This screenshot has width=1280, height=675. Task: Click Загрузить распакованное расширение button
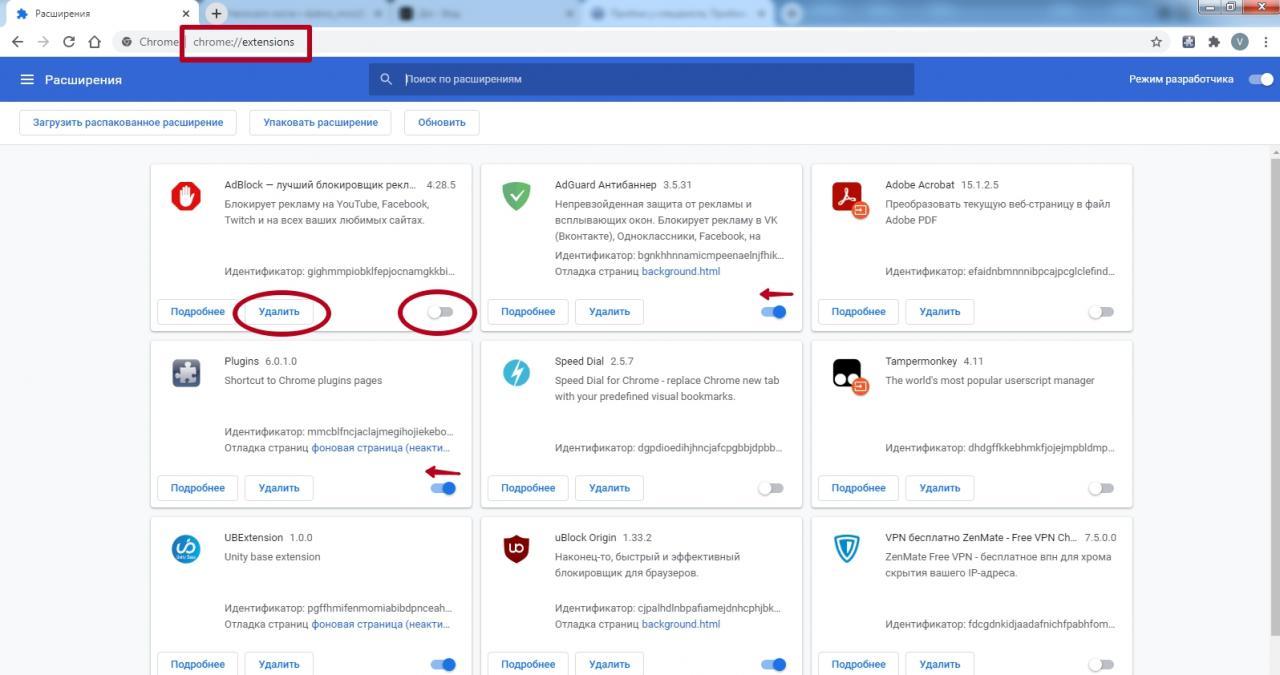click(128, 122)
